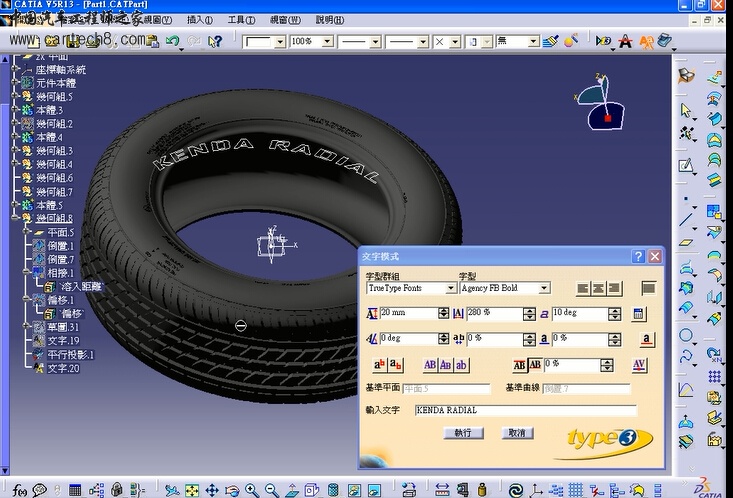Select the Line tool in right toolbar
This screenshot has height=498, width=733.
pyautogui.click(x=686, y=219)
